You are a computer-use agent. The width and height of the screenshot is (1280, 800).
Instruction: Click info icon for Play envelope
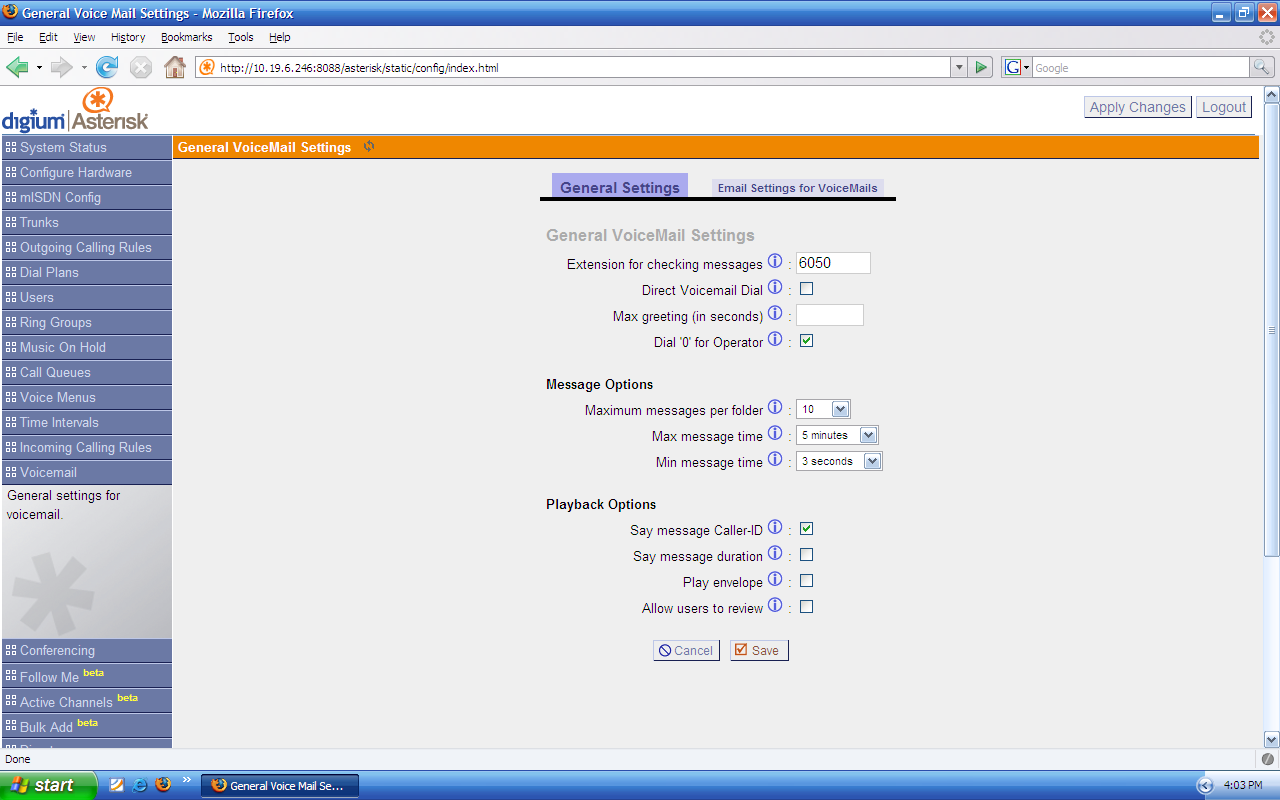pyautogui.click(x=775, y=580)
